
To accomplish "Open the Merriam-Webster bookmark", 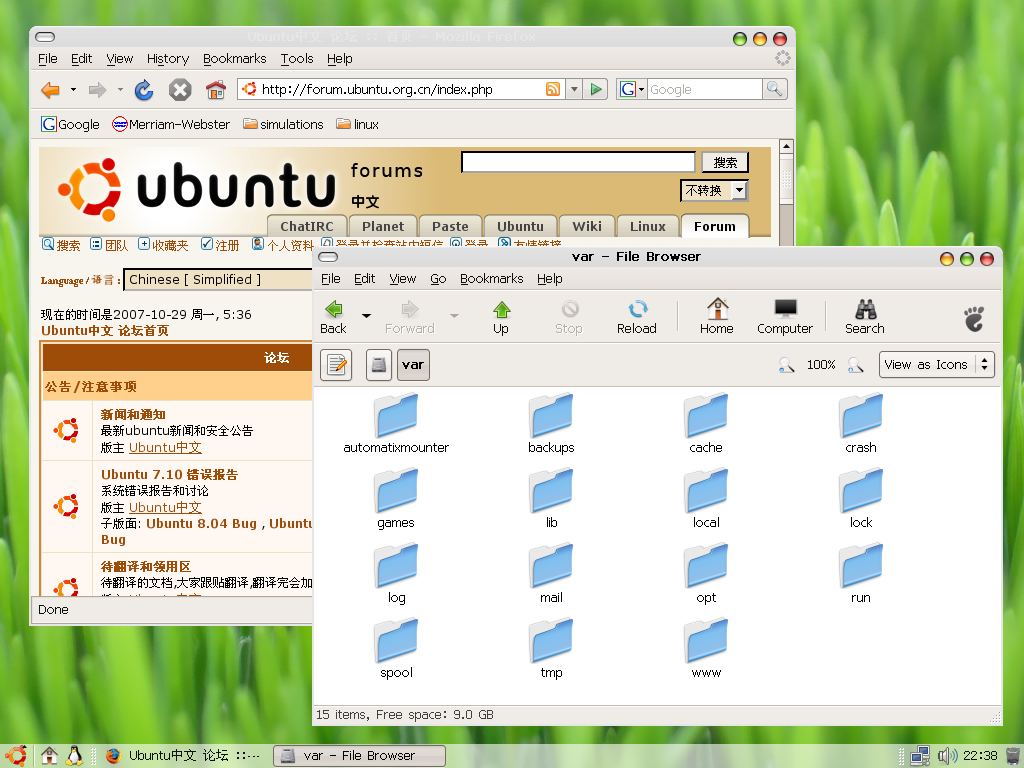I will click(171, 124).
